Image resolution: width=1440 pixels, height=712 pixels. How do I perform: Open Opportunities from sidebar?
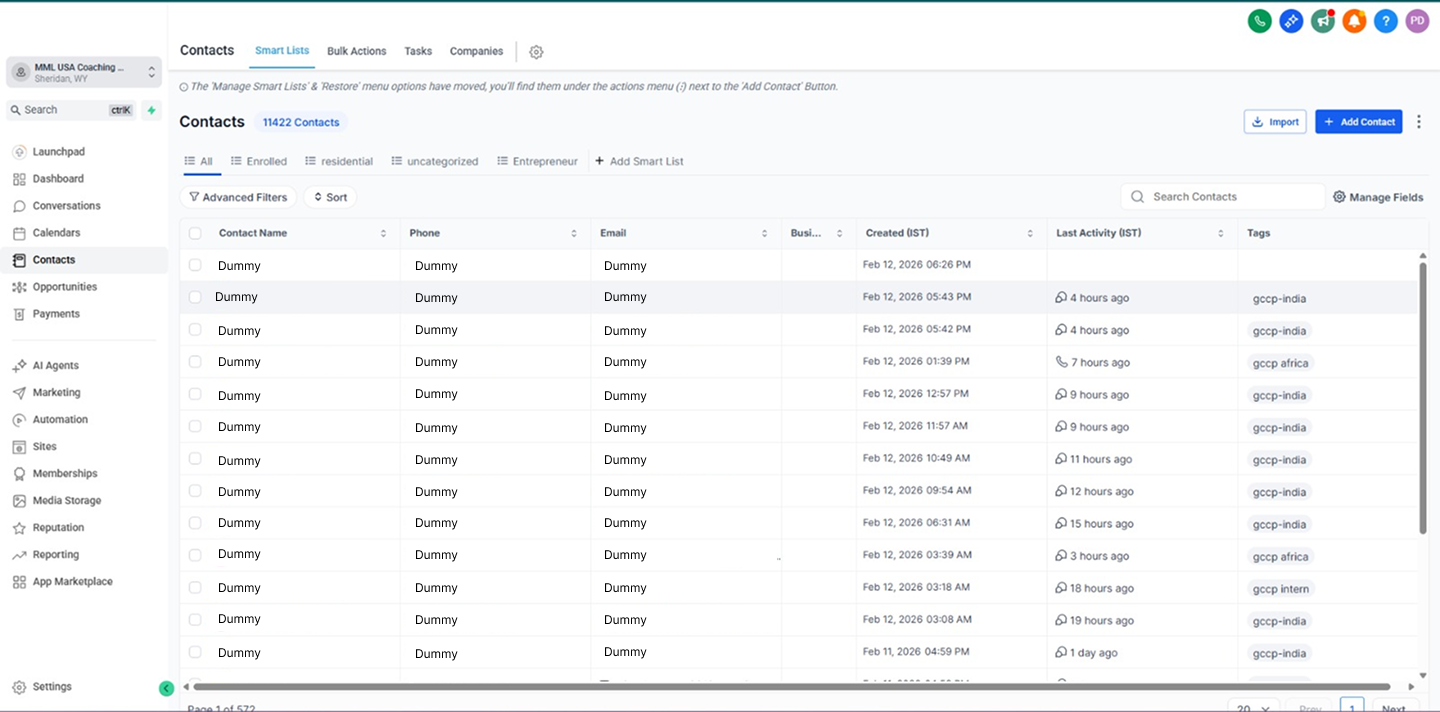coord(65,287)
